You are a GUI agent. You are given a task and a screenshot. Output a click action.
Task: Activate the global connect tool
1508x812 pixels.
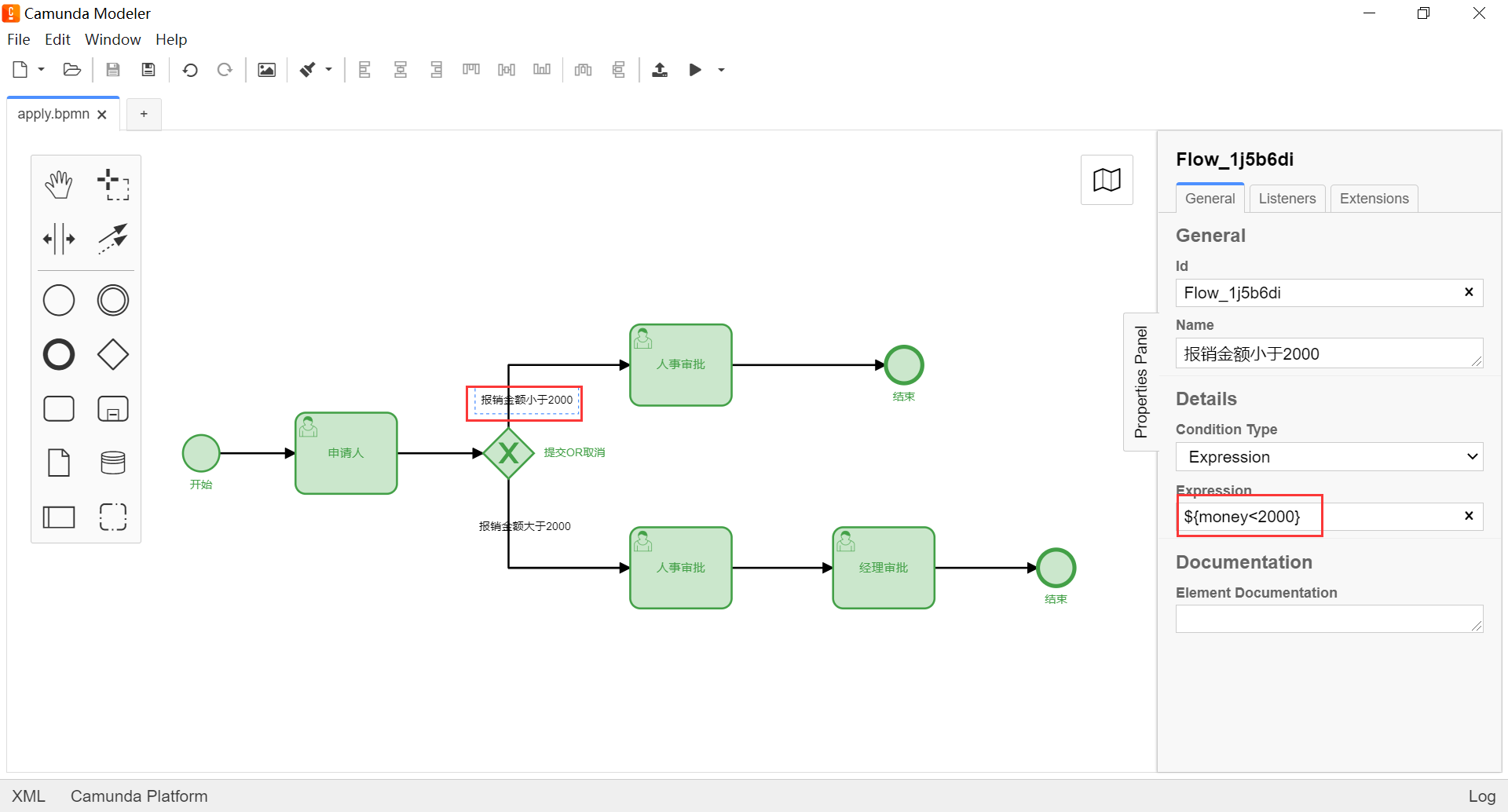(113, 239)
